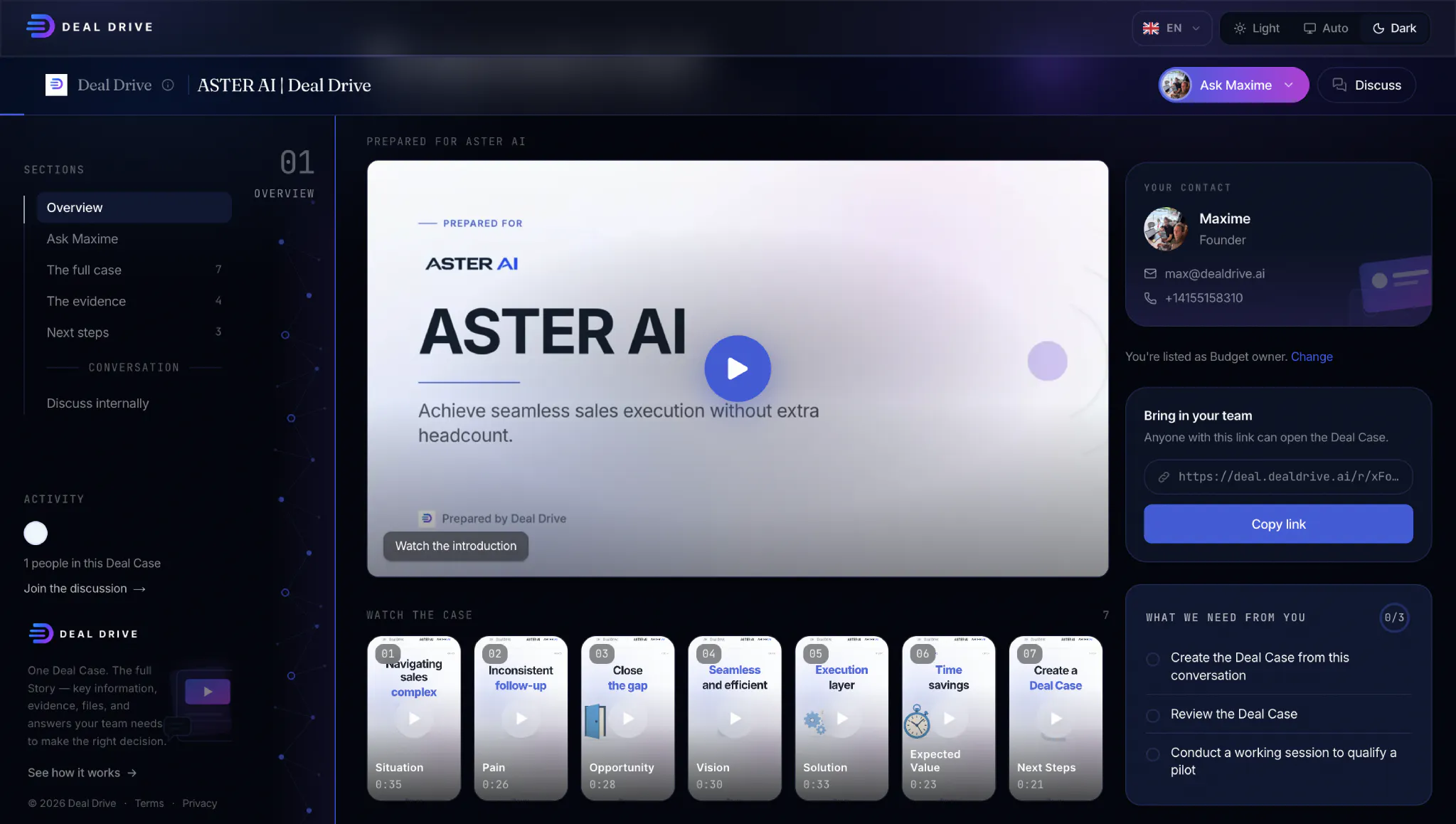Click the activity participant avatar circle
Screen dimensions: 1456x824
pos(36,533)
